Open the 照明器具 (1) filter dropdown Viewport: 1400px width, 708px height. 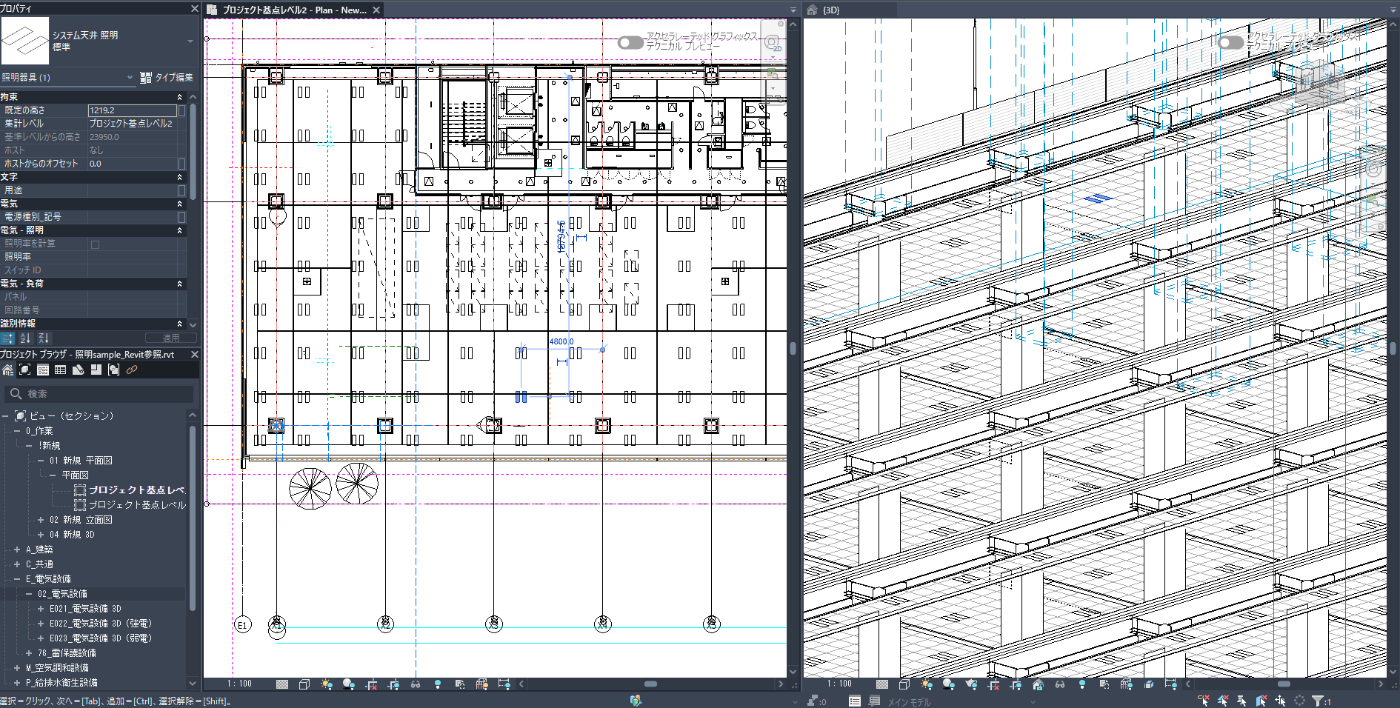pos(130,77)
